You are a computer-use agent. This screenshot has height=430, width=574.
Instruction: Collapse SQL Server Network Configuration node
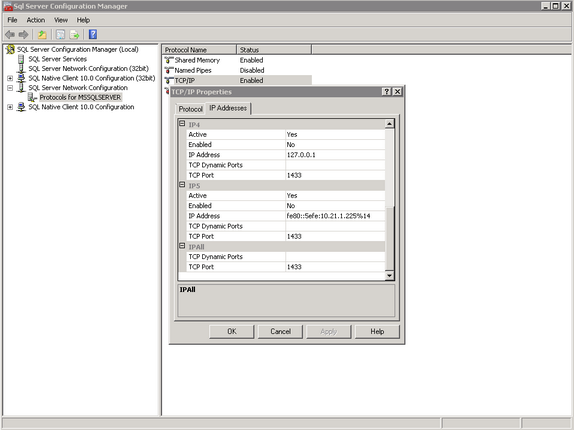10,88
